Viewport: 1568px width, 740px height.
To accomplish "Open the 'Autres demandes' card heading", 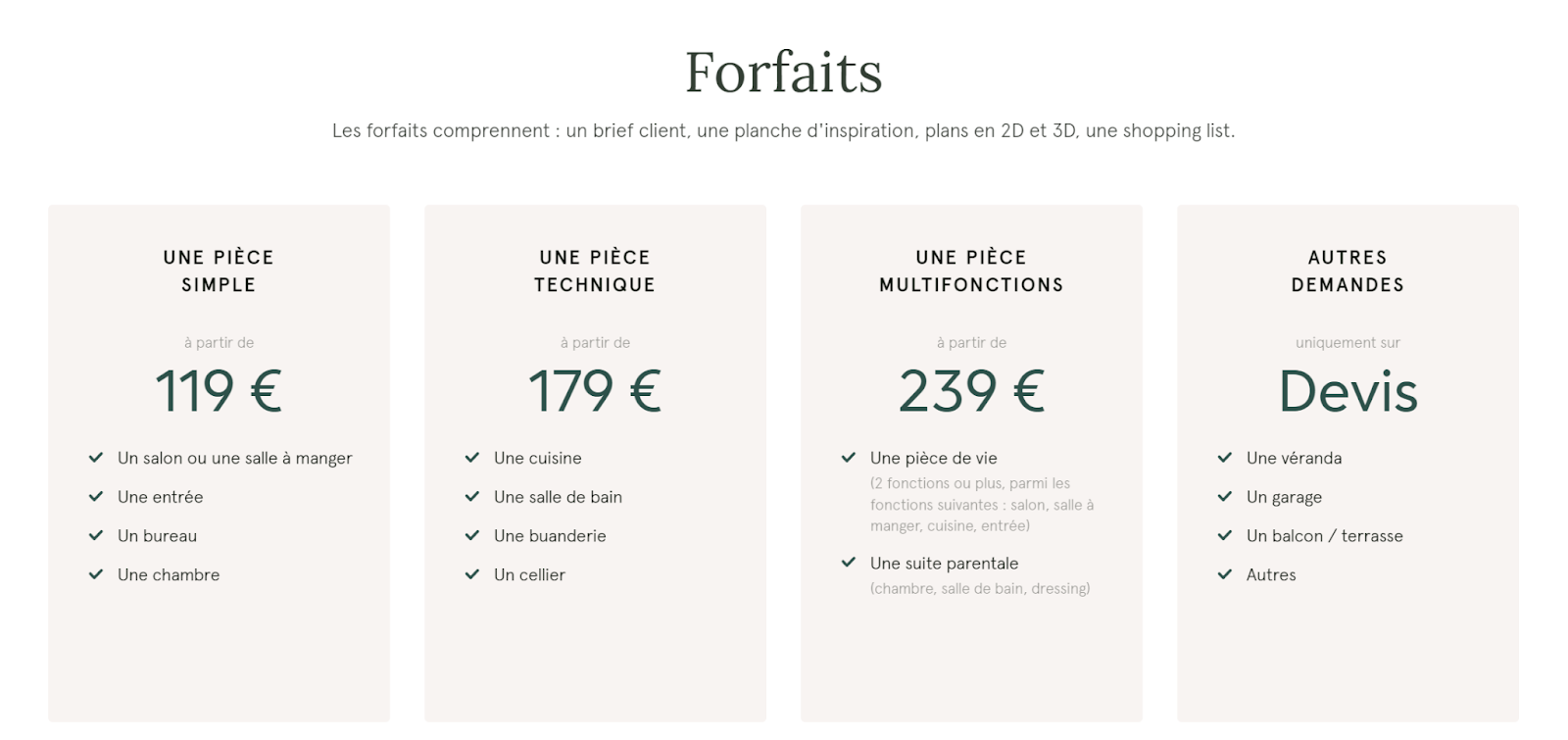I will tap(1347, 271).
